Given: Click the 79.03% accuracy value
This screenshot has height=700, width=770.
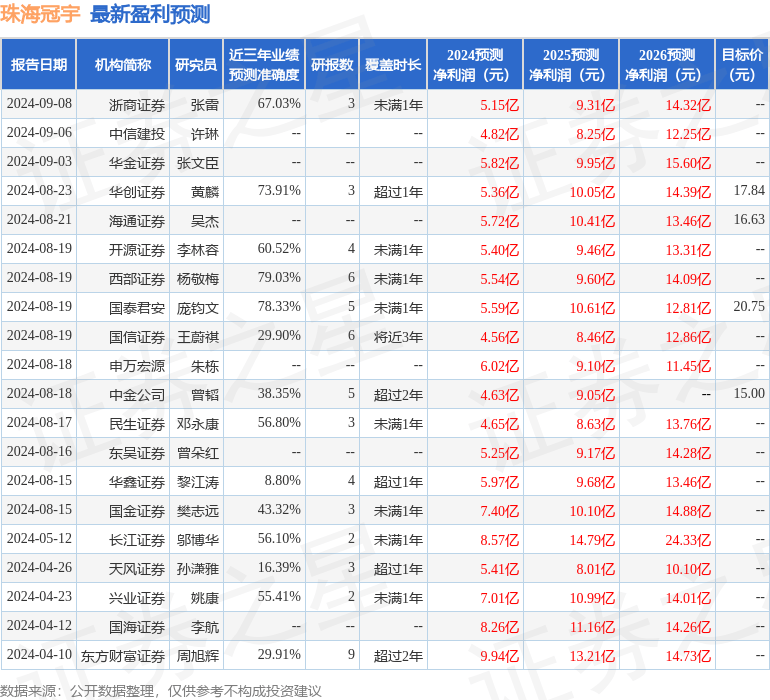Looking at the screenshot, I should [279, 278].
